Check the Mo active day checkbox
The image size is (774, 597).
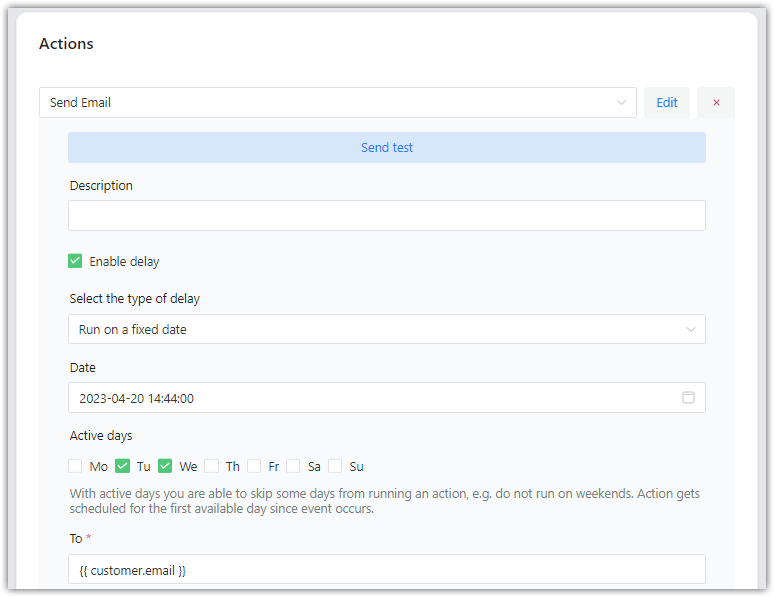pos(75,466)
